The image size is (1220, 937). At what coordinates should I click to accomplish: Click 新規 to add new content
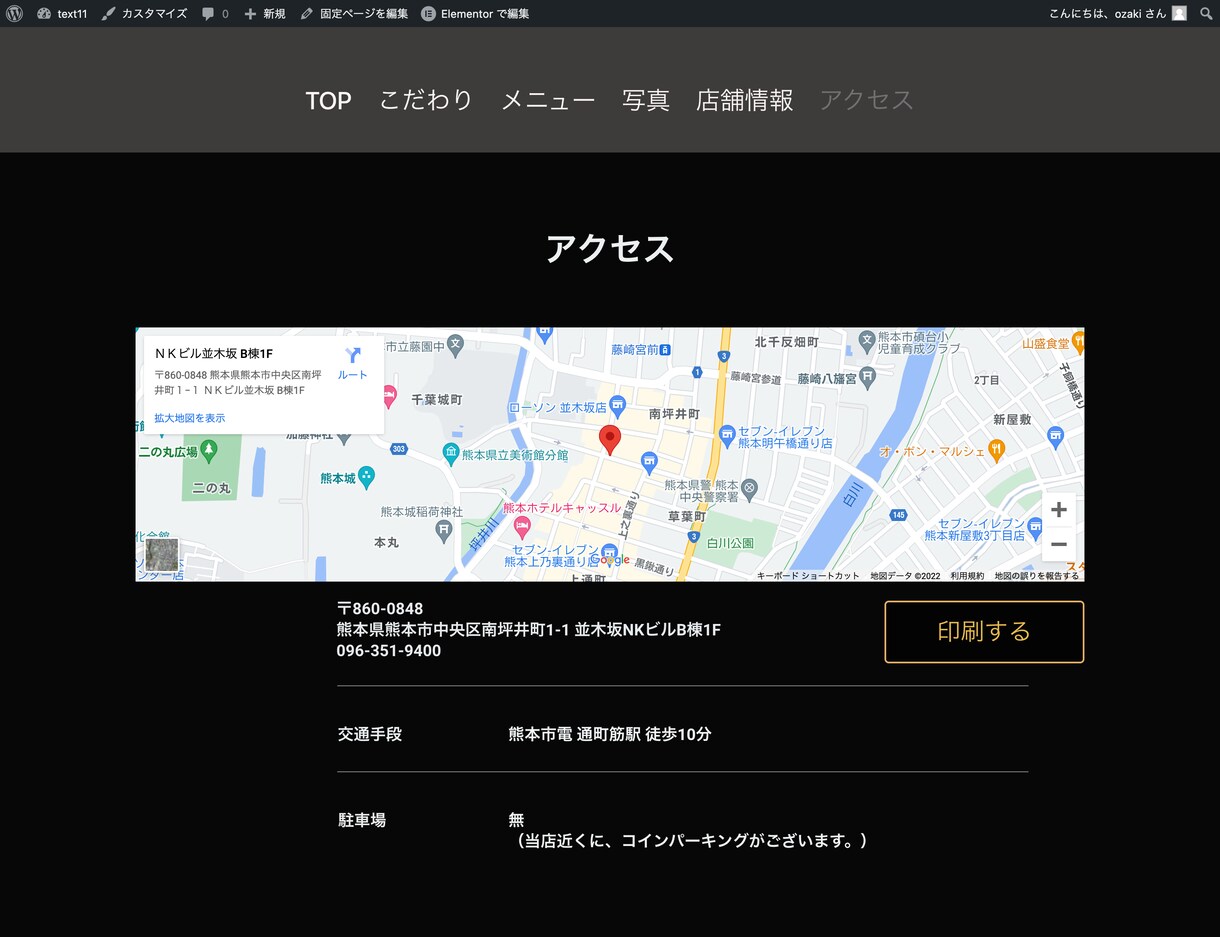265,13
